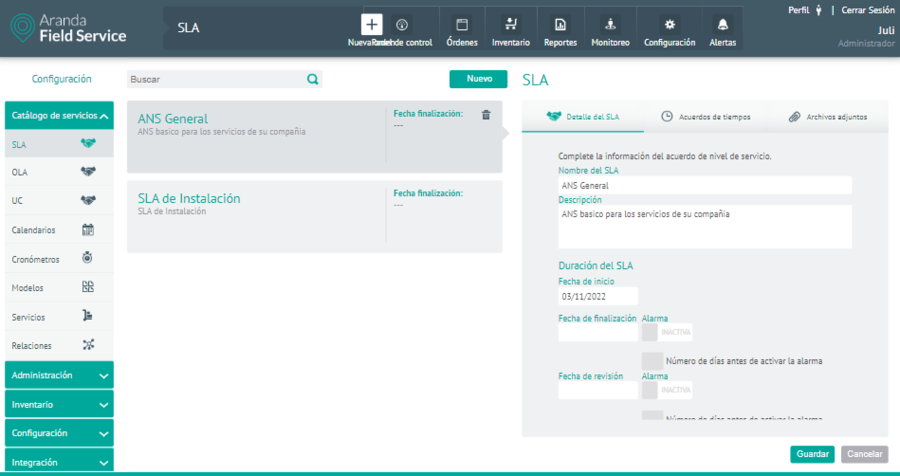Switch to the Archivos adjuntos tab
This screenshot has width=900, height=476.
click(x=828, y=117)
